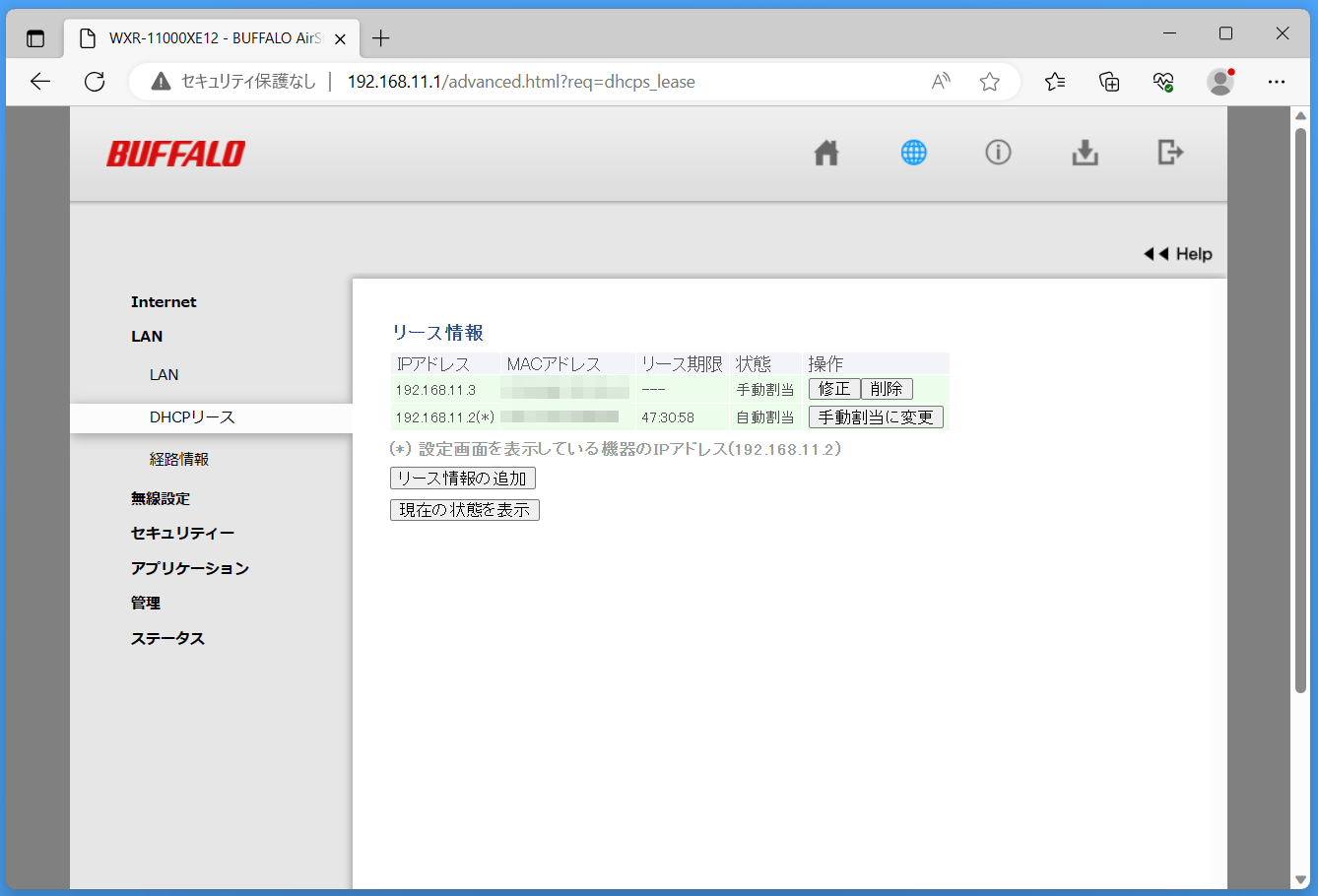Viewport: 1318px width, 896px height.
Task: Open the Help panel
Action: tap(1178, 254)
